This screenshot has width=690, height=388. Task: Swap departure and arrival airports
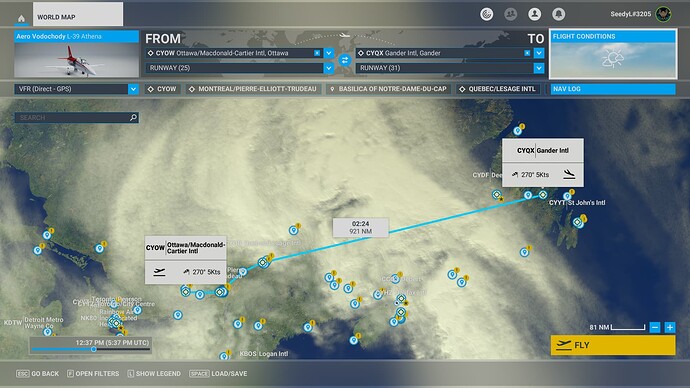click(345, 60)
